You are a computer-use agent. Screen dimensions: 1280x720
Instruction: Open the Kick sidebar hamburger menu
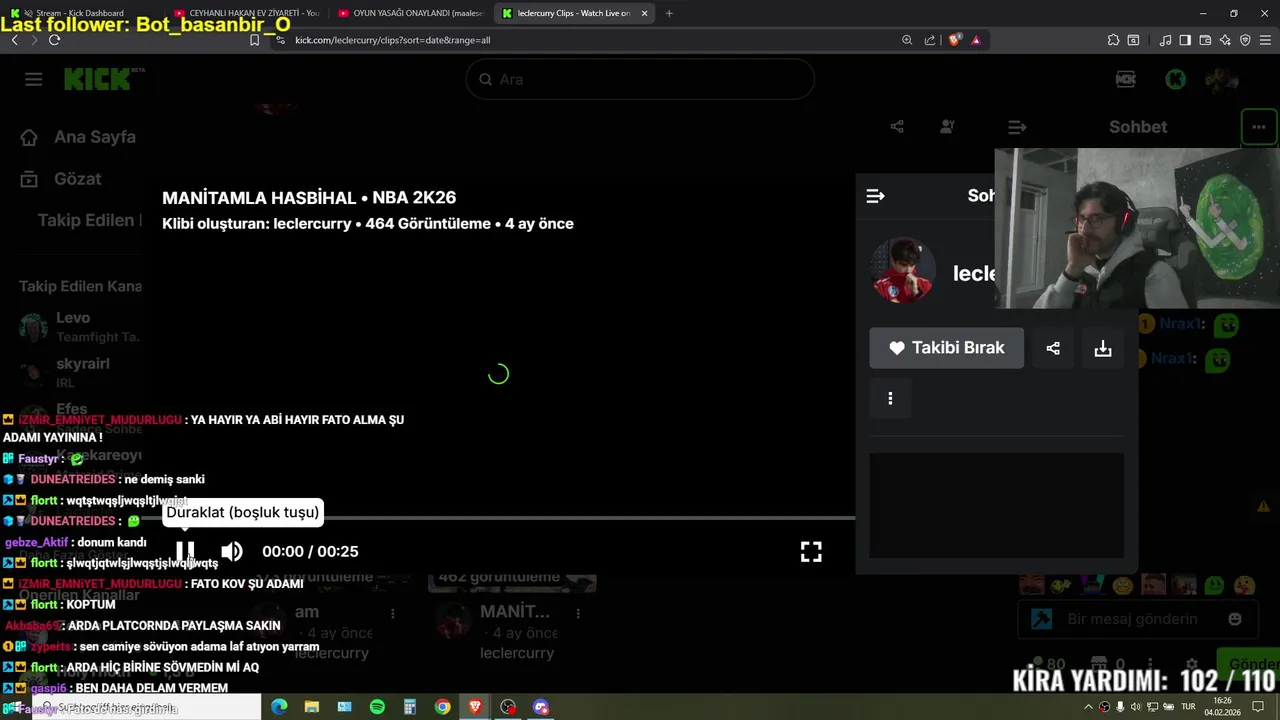point(34,79)
